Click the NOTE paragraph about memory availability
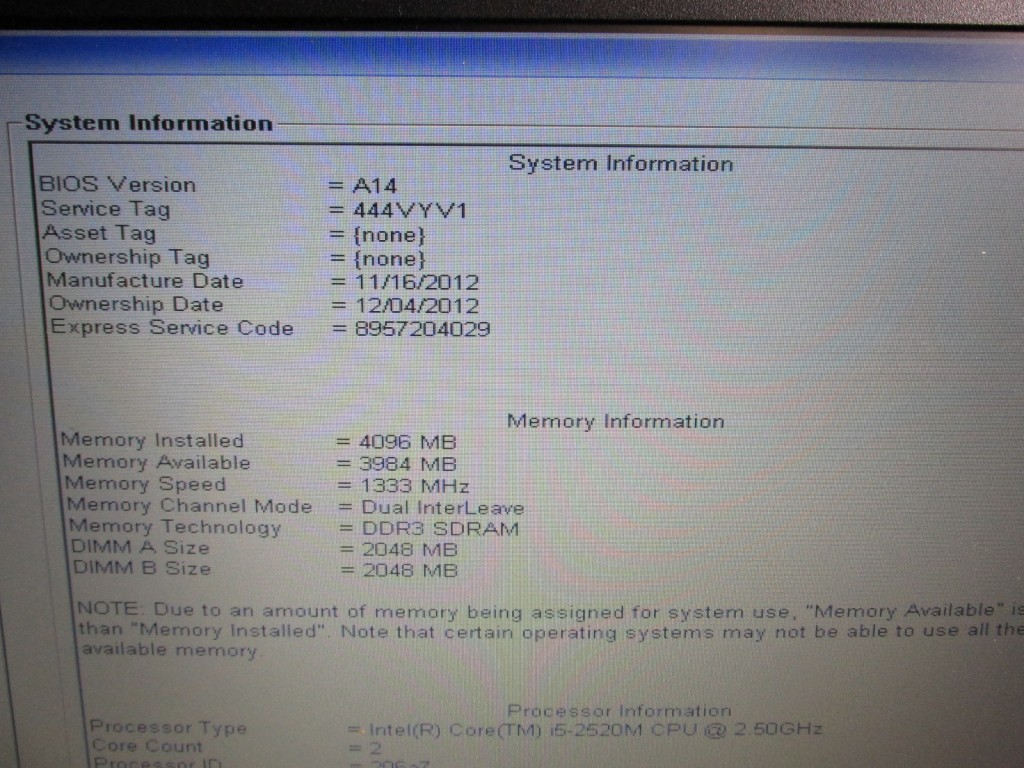Screen dimensions: 1024x768 [551, 630]
